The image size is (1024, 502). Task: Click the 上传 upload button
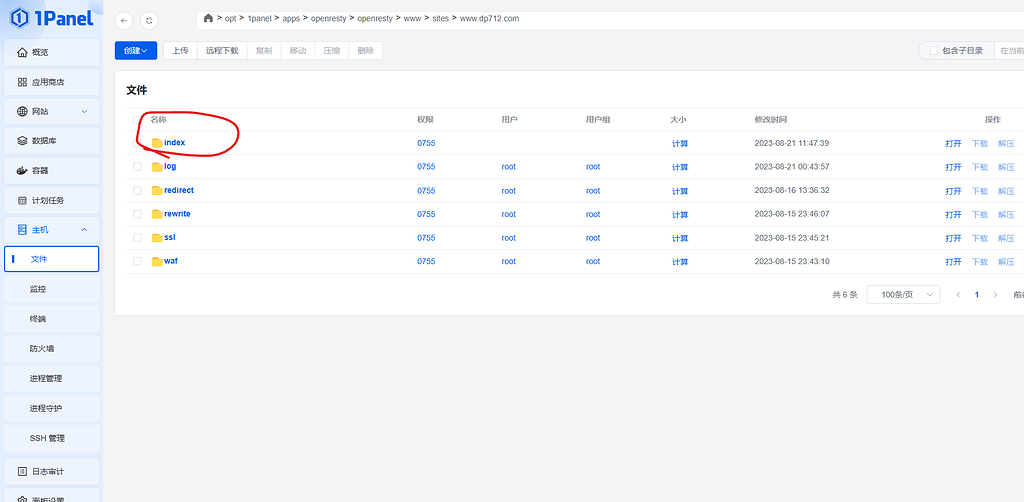pyautogui.click(x=180, y=50)
